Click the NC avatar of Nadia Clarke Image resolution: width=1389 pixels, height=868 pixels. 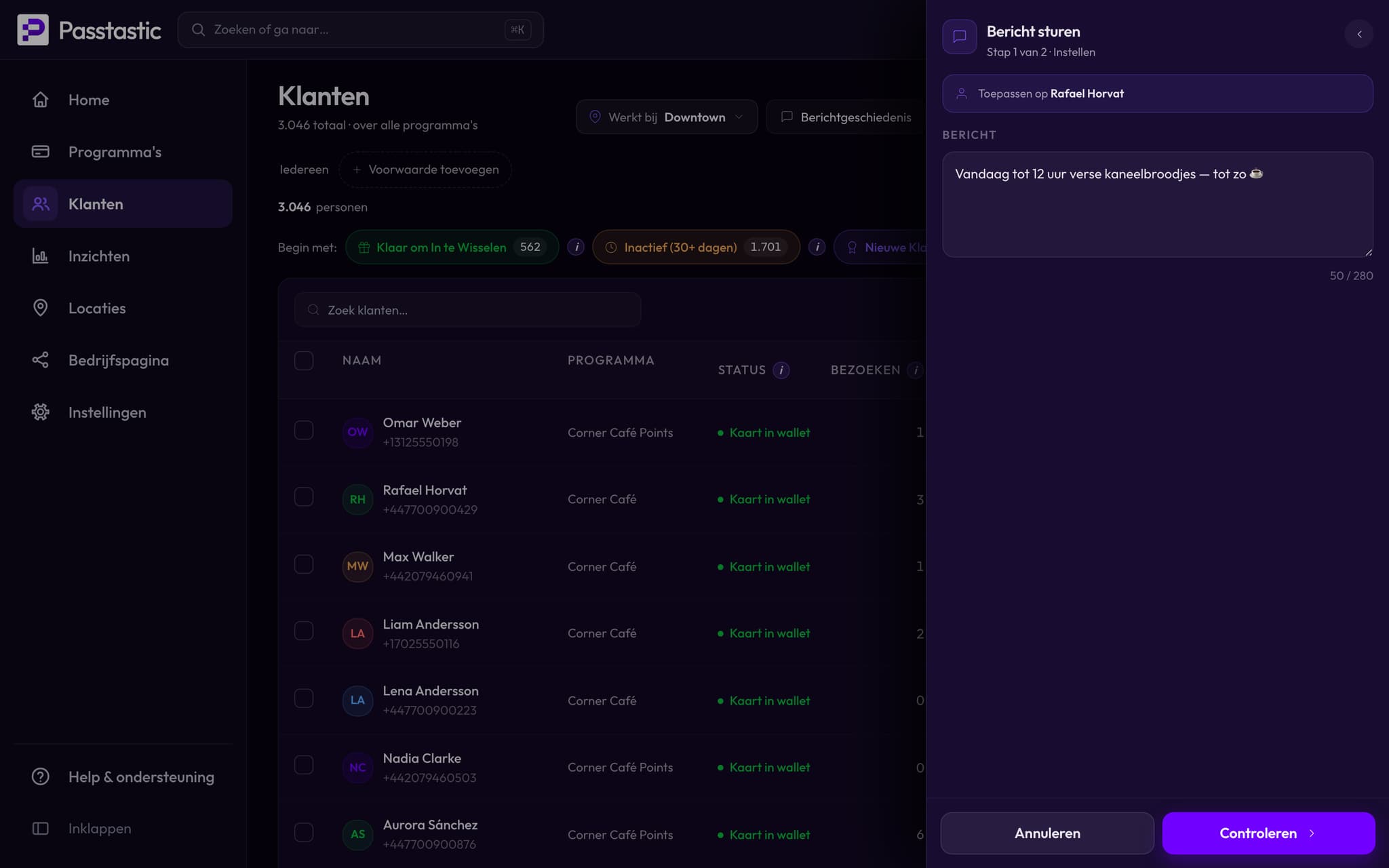click(357, 768)
